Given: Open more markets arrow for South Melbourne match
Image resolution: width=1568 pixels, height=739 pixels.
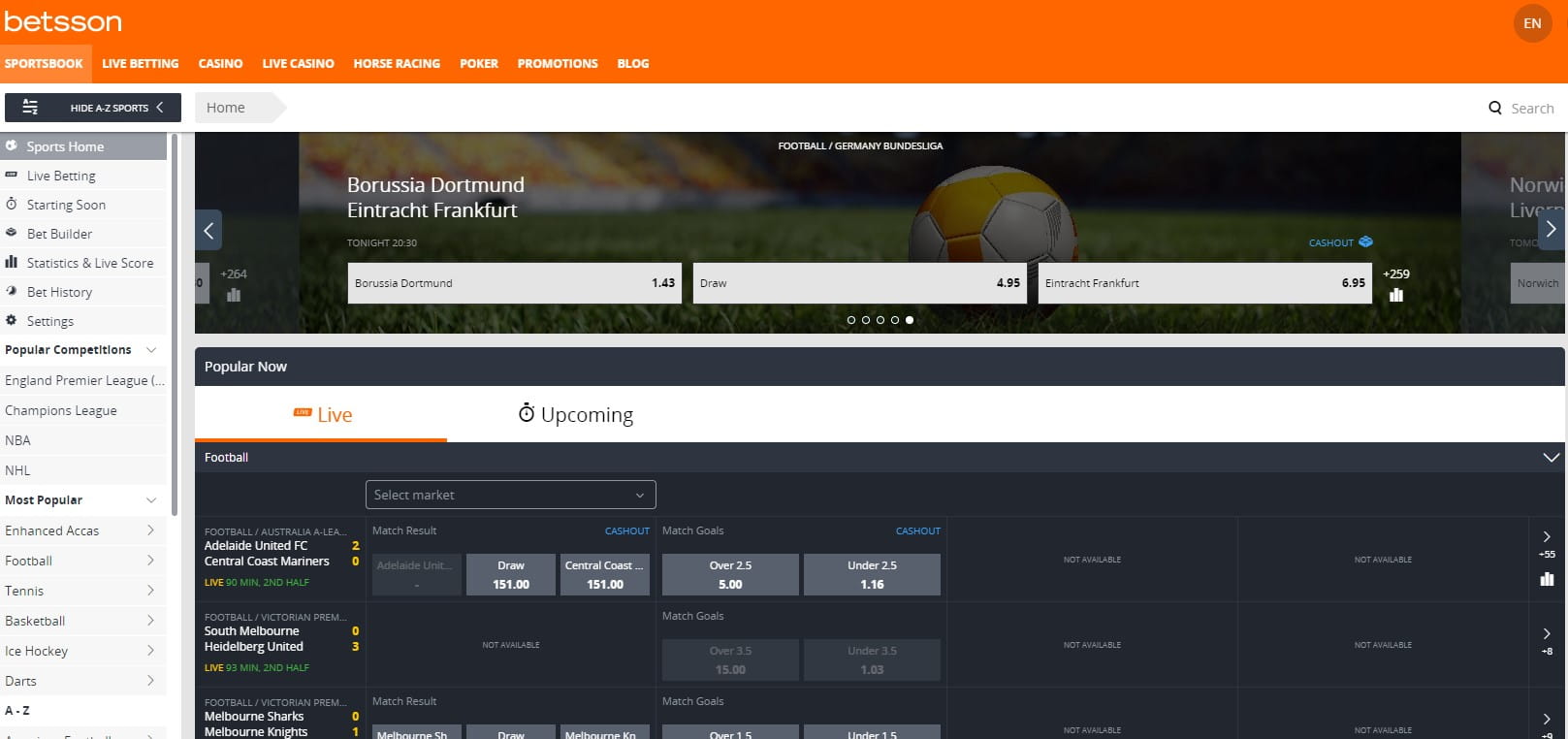Looking at the screenshot, I should [x=1547, y=633].
